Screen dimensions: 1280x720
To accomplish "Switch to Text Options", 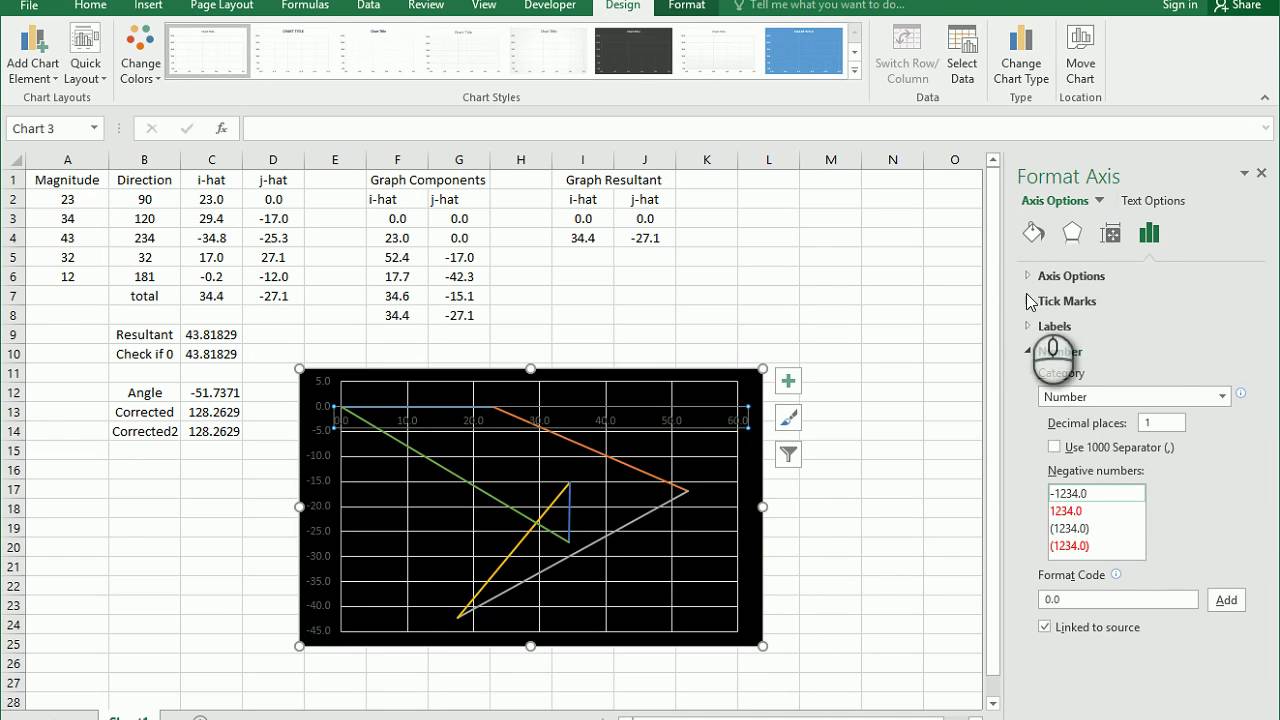I will [1152, 201].
